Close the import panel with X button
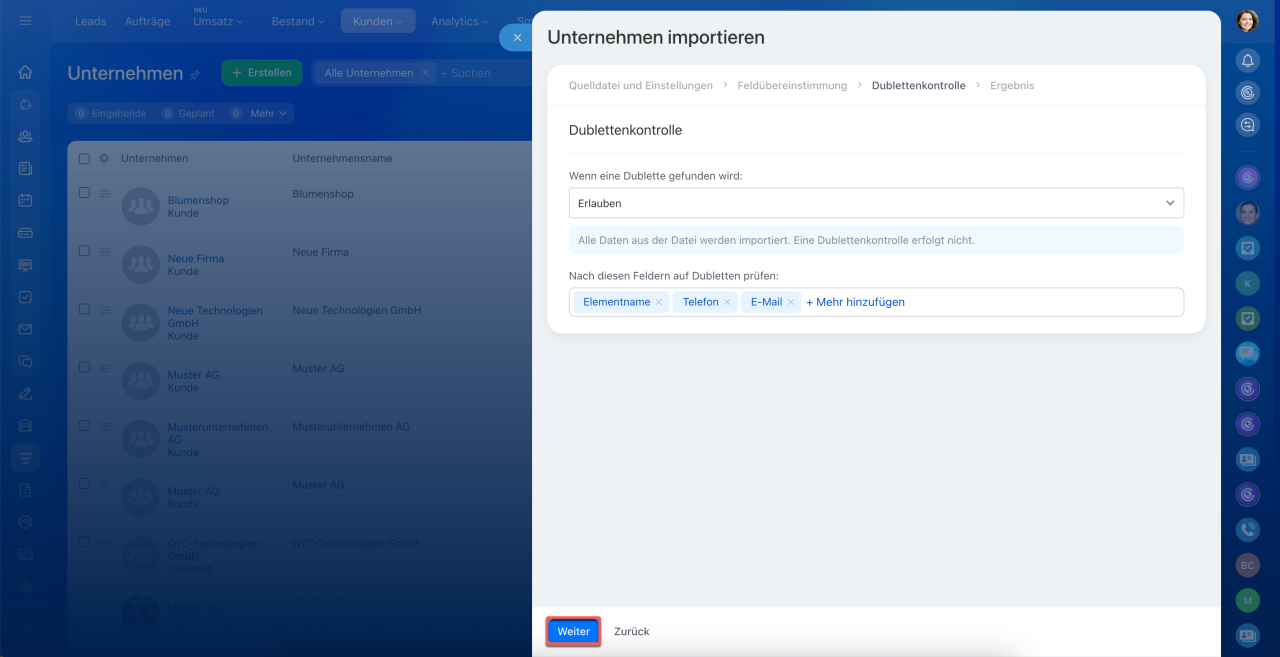This screenshot has height=657, width=1280. pos(517,37)
